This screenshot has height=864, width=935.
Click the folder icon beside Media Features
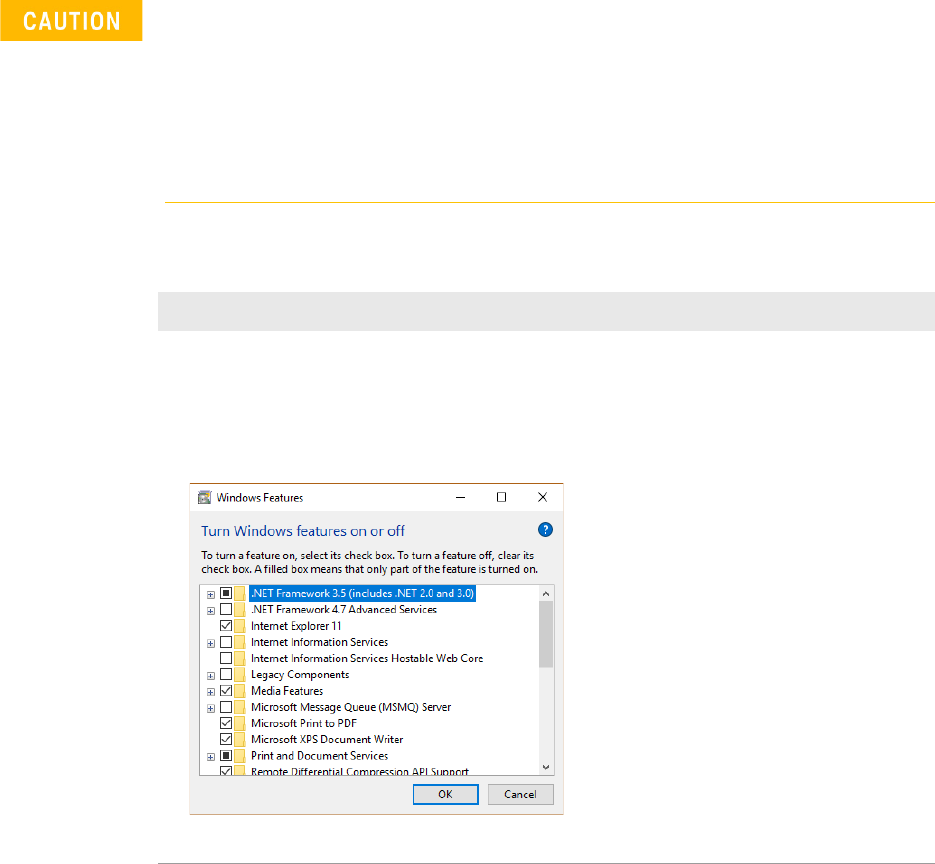coord(240,690)
